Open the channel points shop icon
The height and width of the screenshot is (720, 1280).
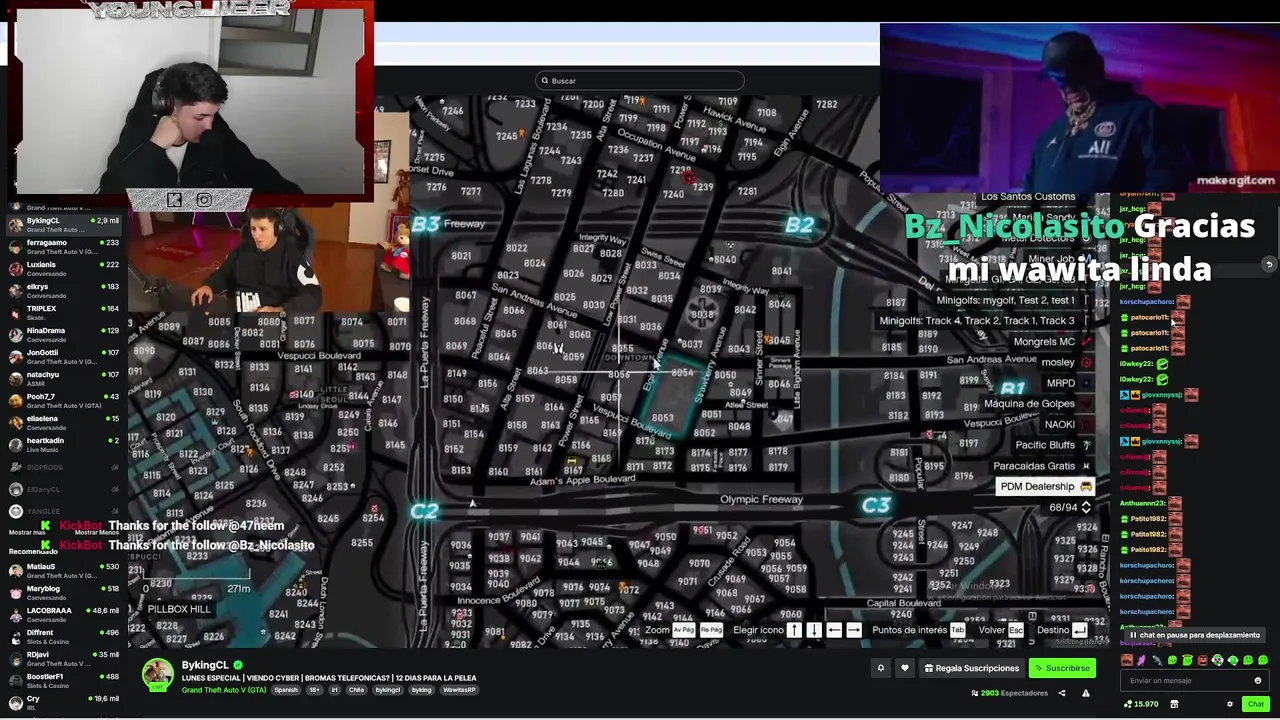coord(1174,704)
